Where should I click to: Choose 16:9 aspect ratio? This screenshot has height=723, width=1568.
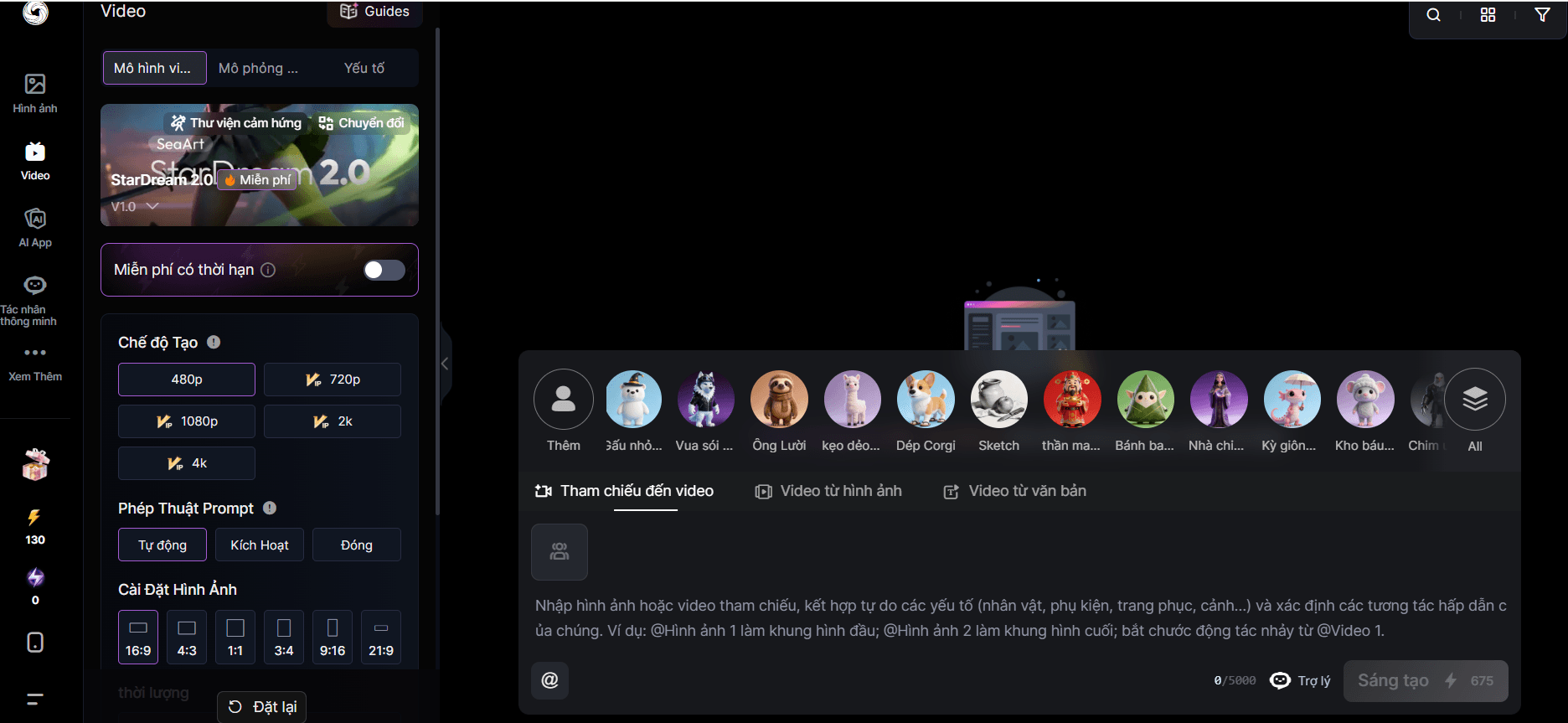click(138, 638)
